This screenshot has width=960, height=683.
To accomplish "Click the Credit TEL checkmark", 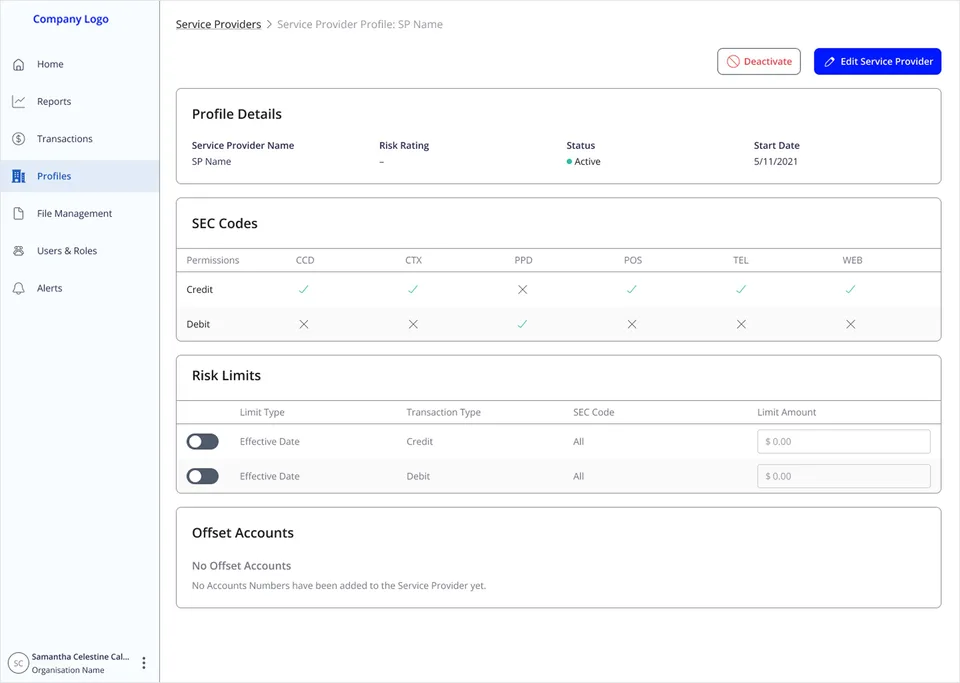I will (x=741, y=289).
